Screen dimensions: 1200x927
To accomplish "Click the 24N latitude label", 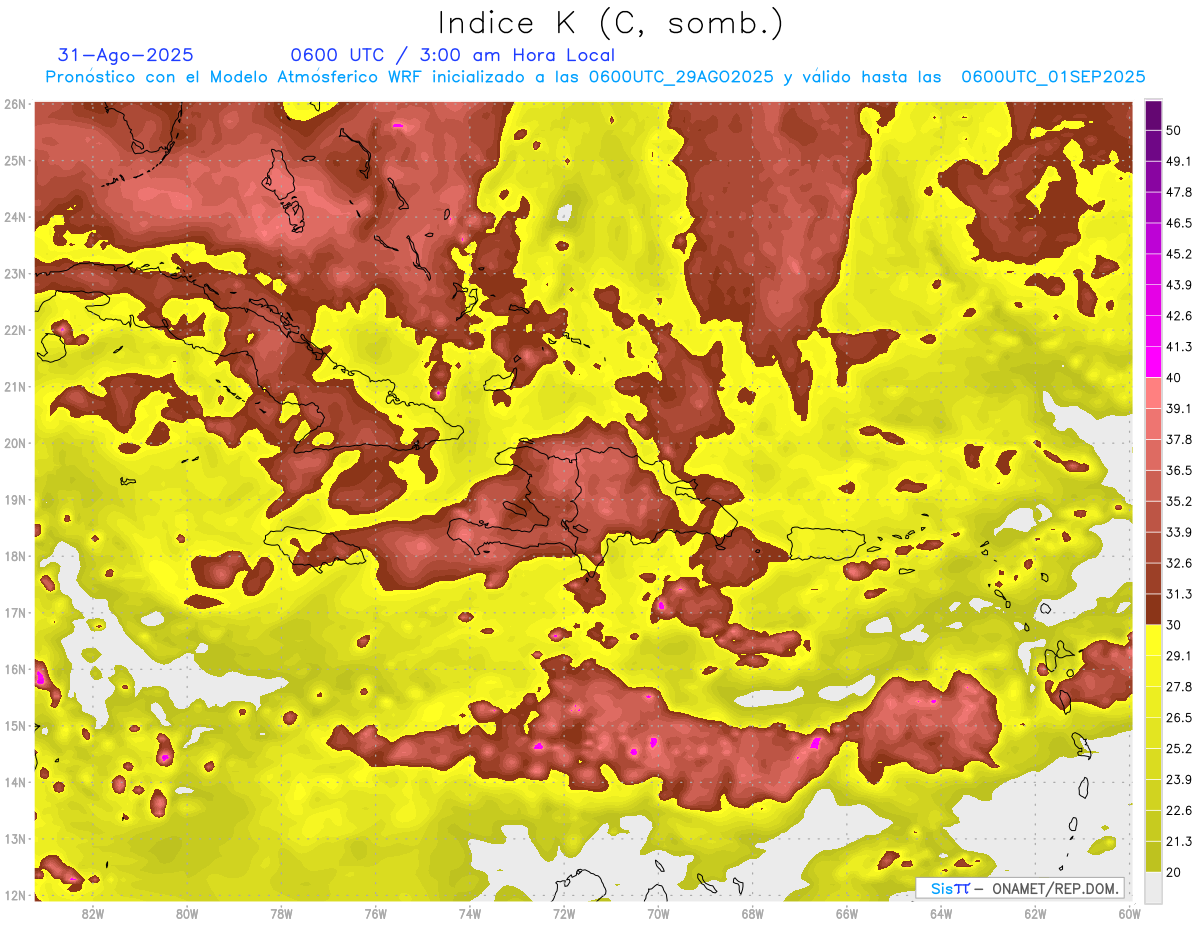I will click(x=15, y=217).
